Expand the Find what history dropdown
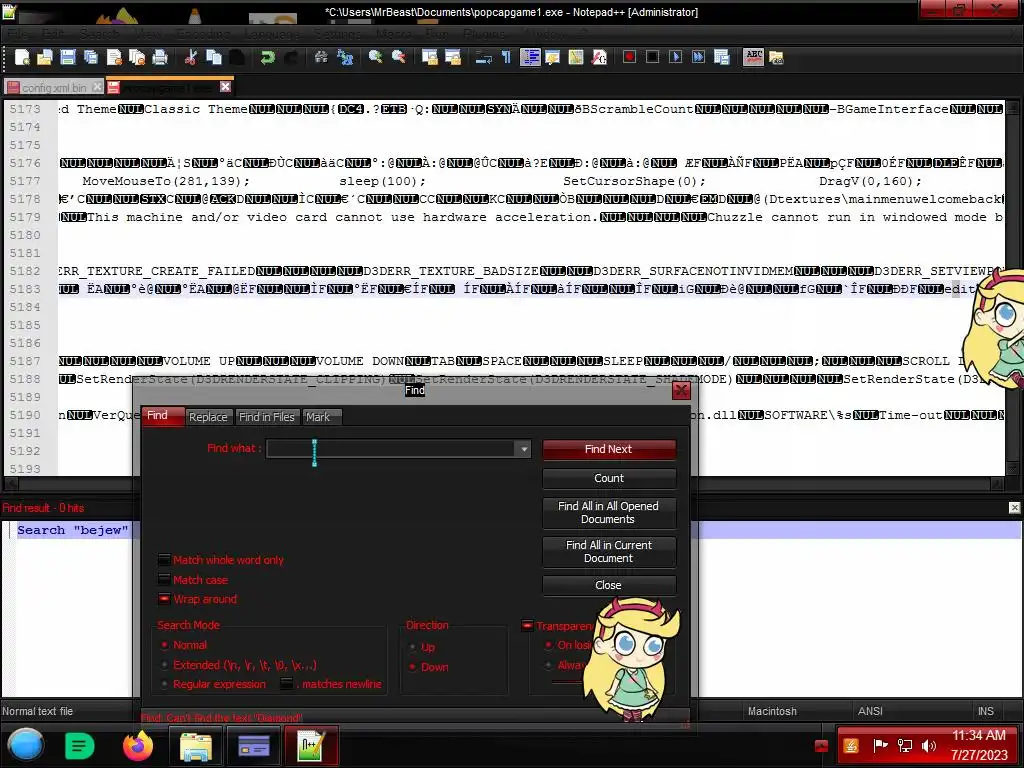Image resolution: width=1024 pixels, height=768 pixels. pyautogui.click(x=524, y=449)
